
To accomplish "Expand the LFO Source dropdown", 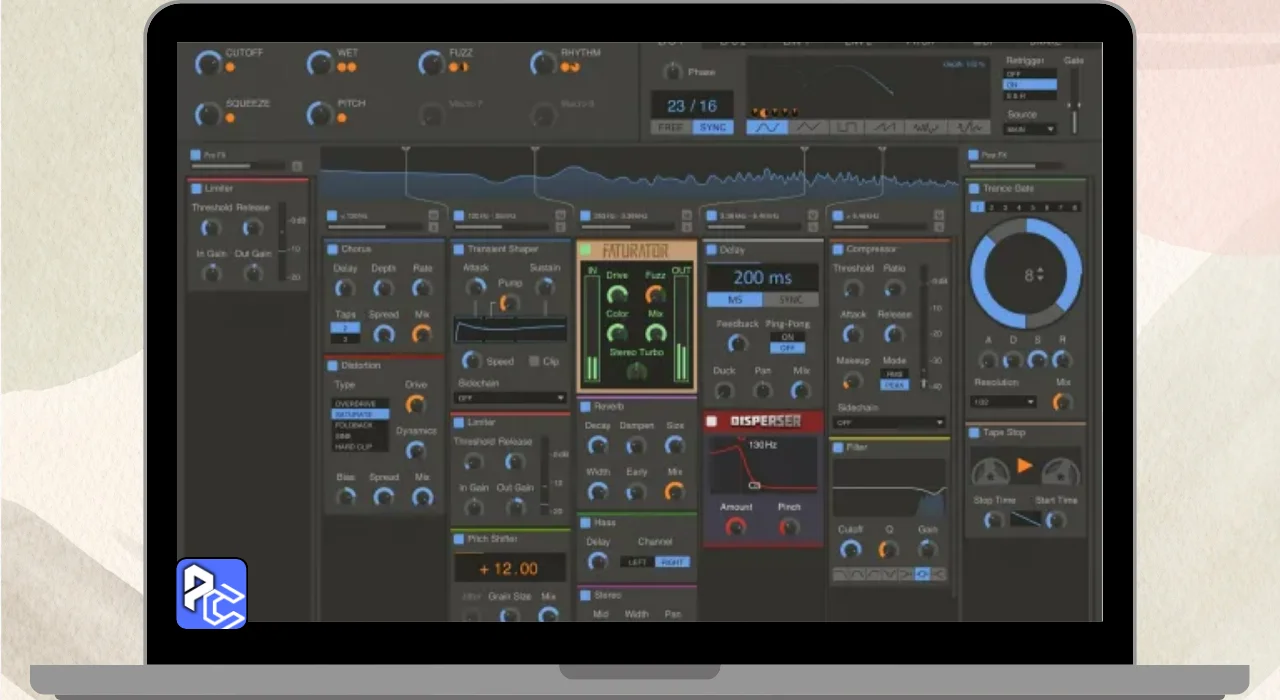I will click(x=1030, y=129).
